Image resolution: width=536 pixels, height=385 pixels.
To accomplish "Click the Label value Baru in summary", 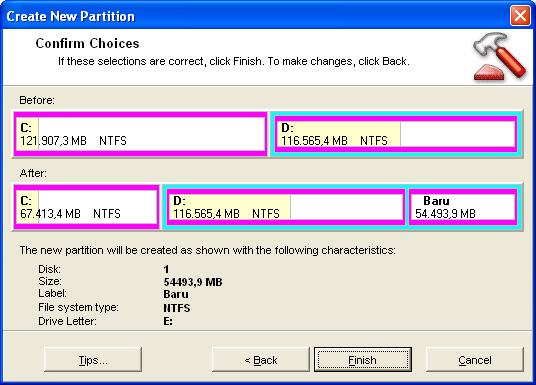I will (x=176, y=294).
